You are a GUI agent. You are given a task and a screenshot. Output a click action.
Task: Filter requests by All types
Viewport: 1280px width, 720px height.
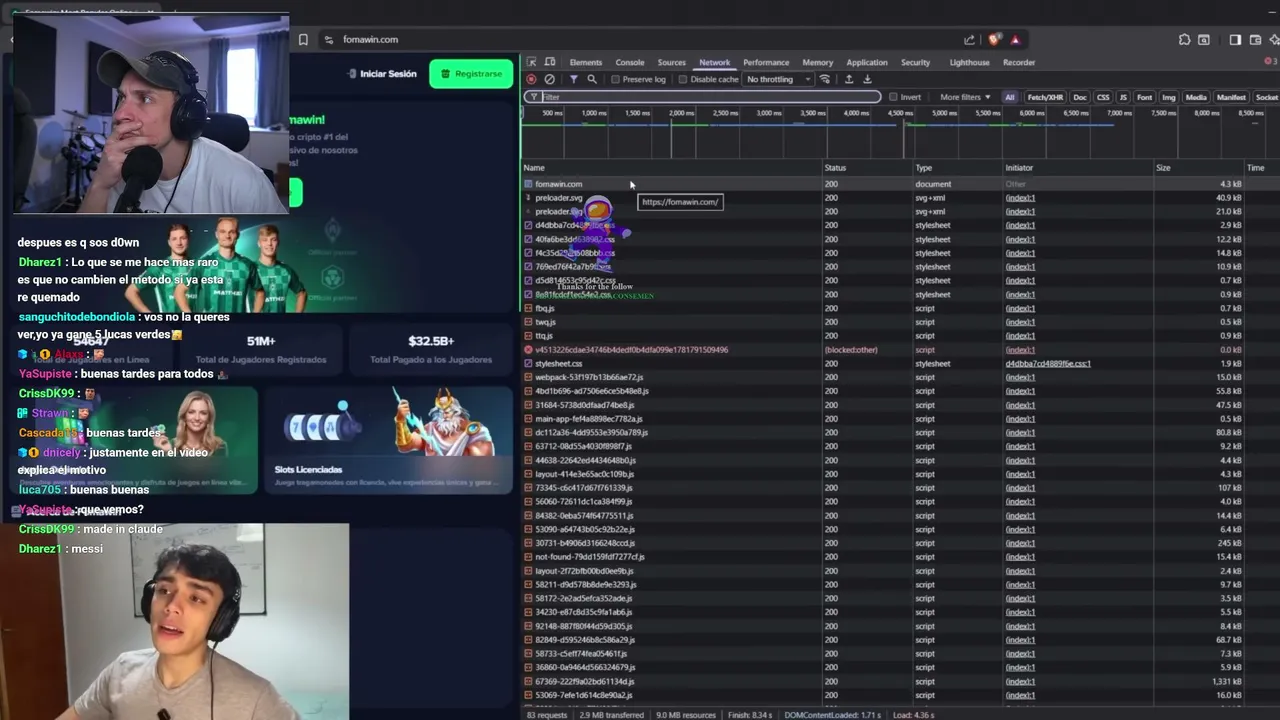coord(1010,97)
